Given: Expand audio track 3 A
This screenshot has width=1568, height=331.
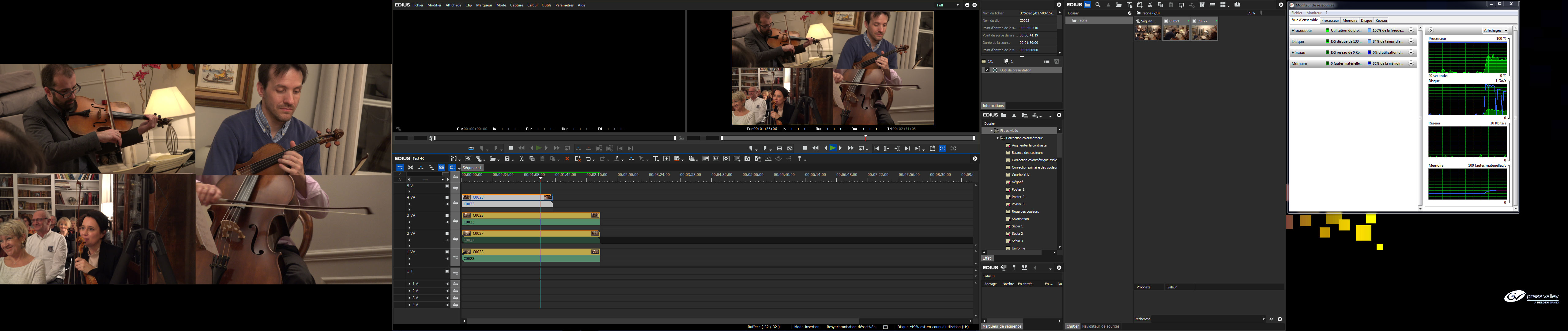Looking at the screenshot, I should click(410, 298).
